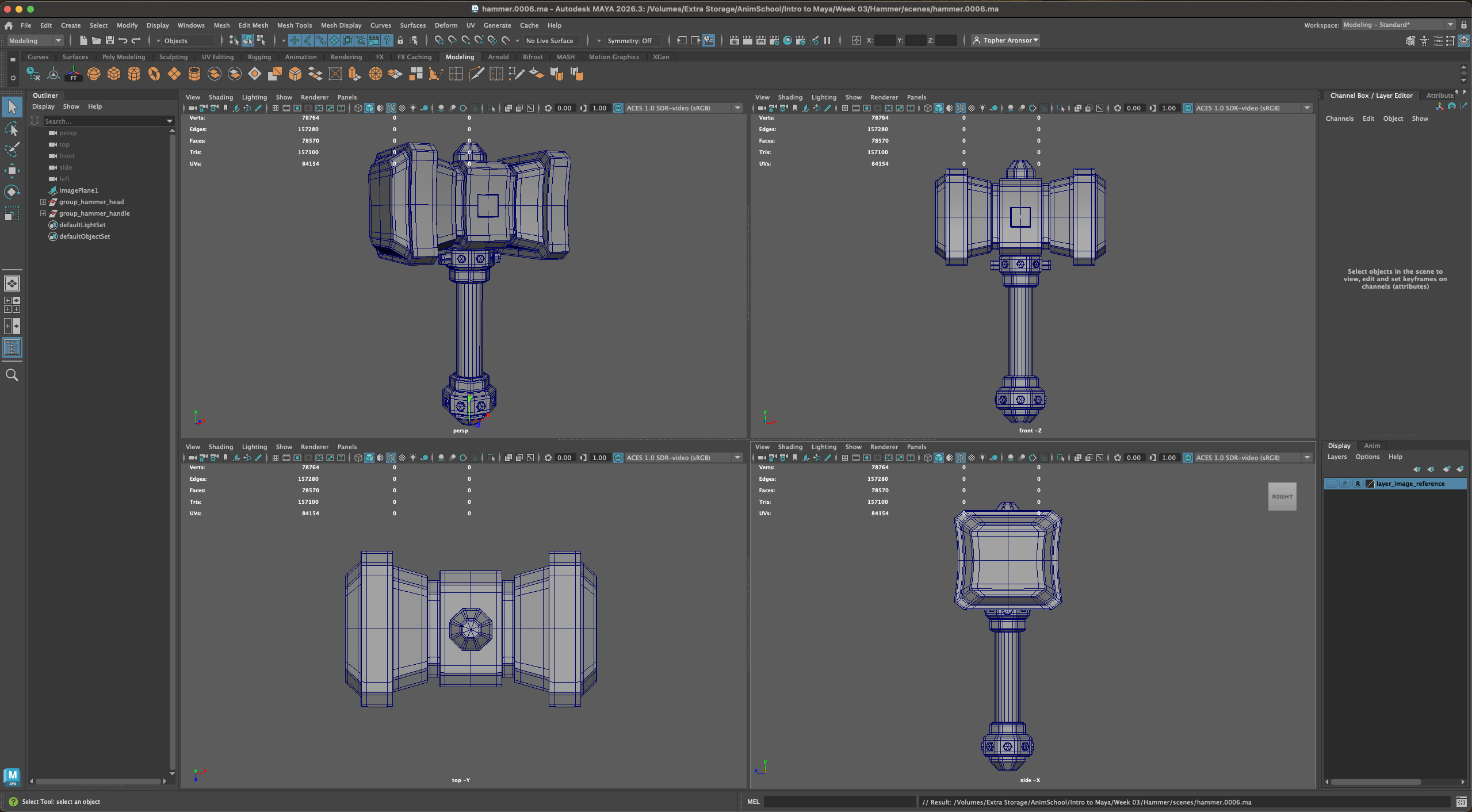Click the polygon cube shelf icon

point(114,74)
